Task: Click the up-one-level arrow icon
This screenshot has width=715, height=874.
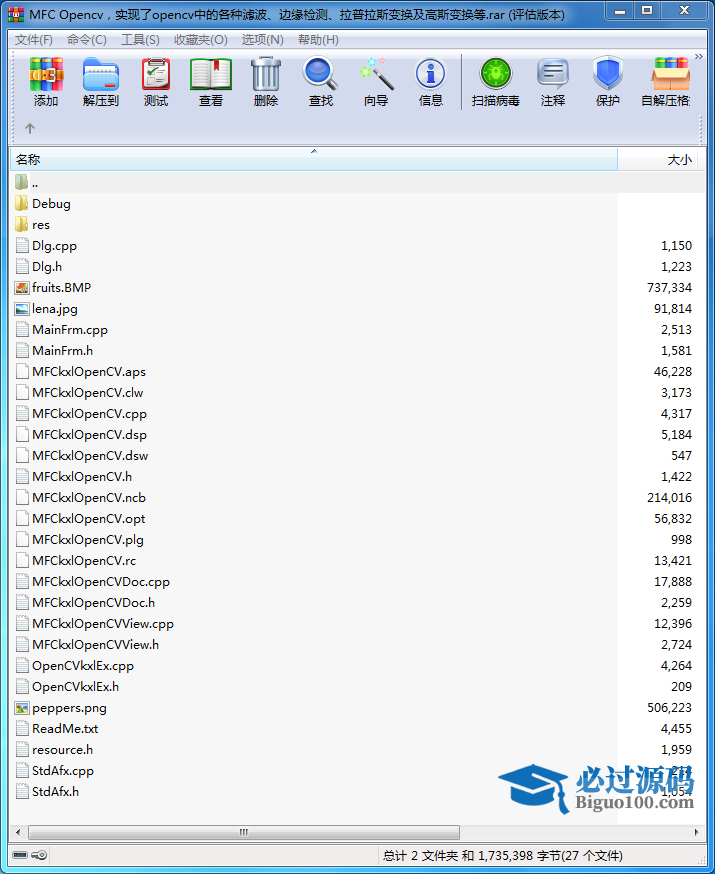Action: 30,128
